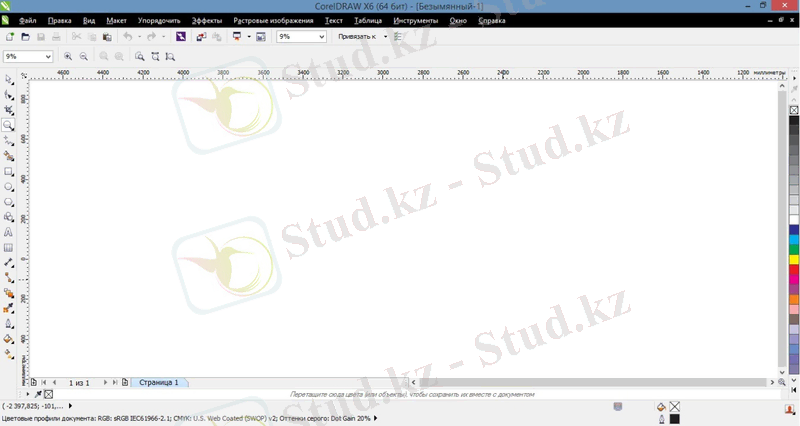Select the Polygon tool

tap(8, 202)
